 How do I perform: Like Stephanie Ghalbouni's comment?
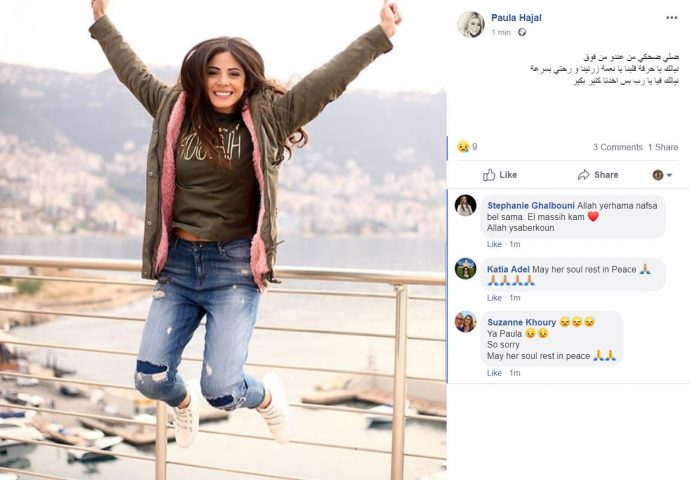[x=494, y=244]
